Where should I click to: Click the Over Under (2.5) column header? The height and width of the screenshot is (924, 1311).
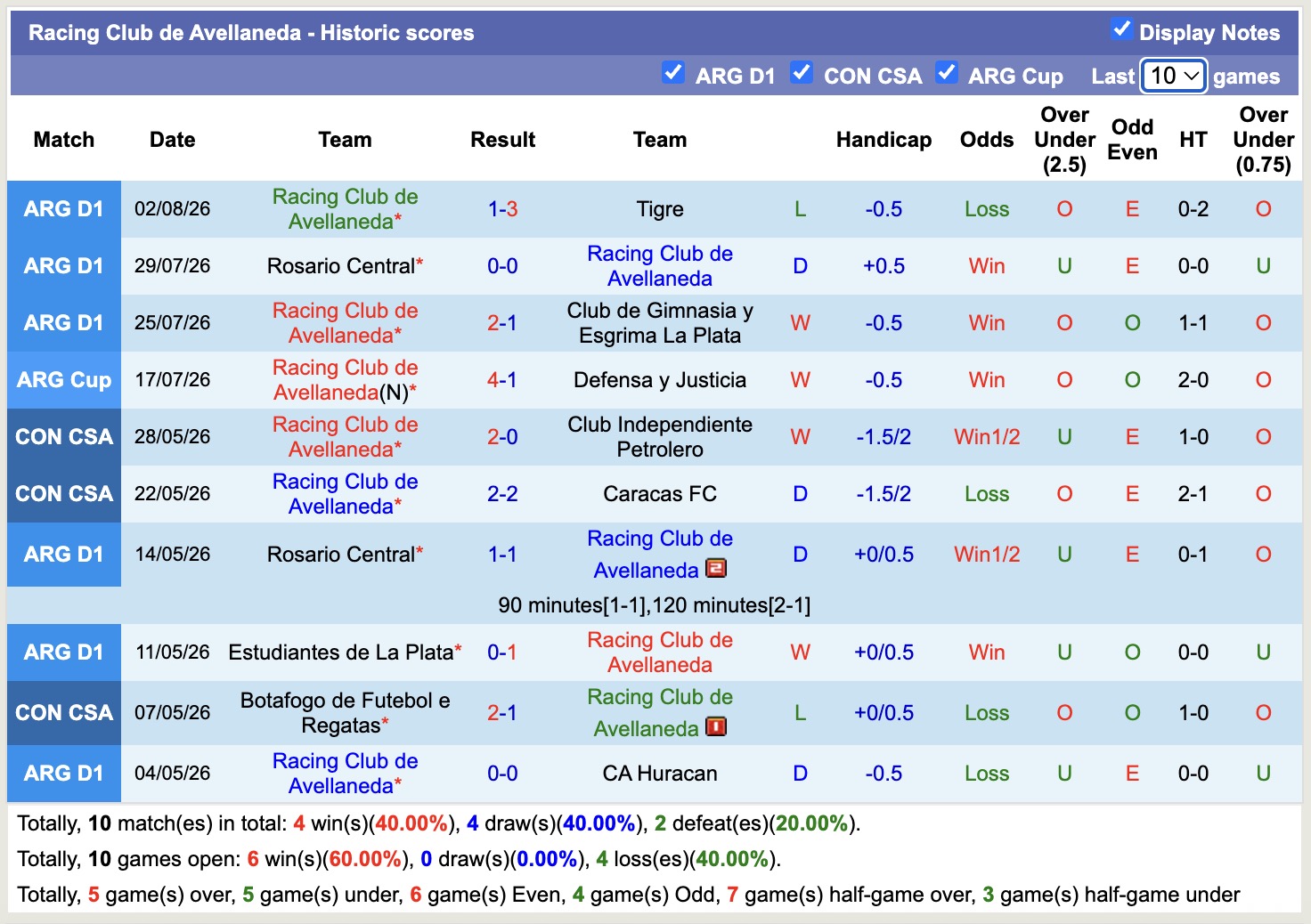tap(1064, 140)
